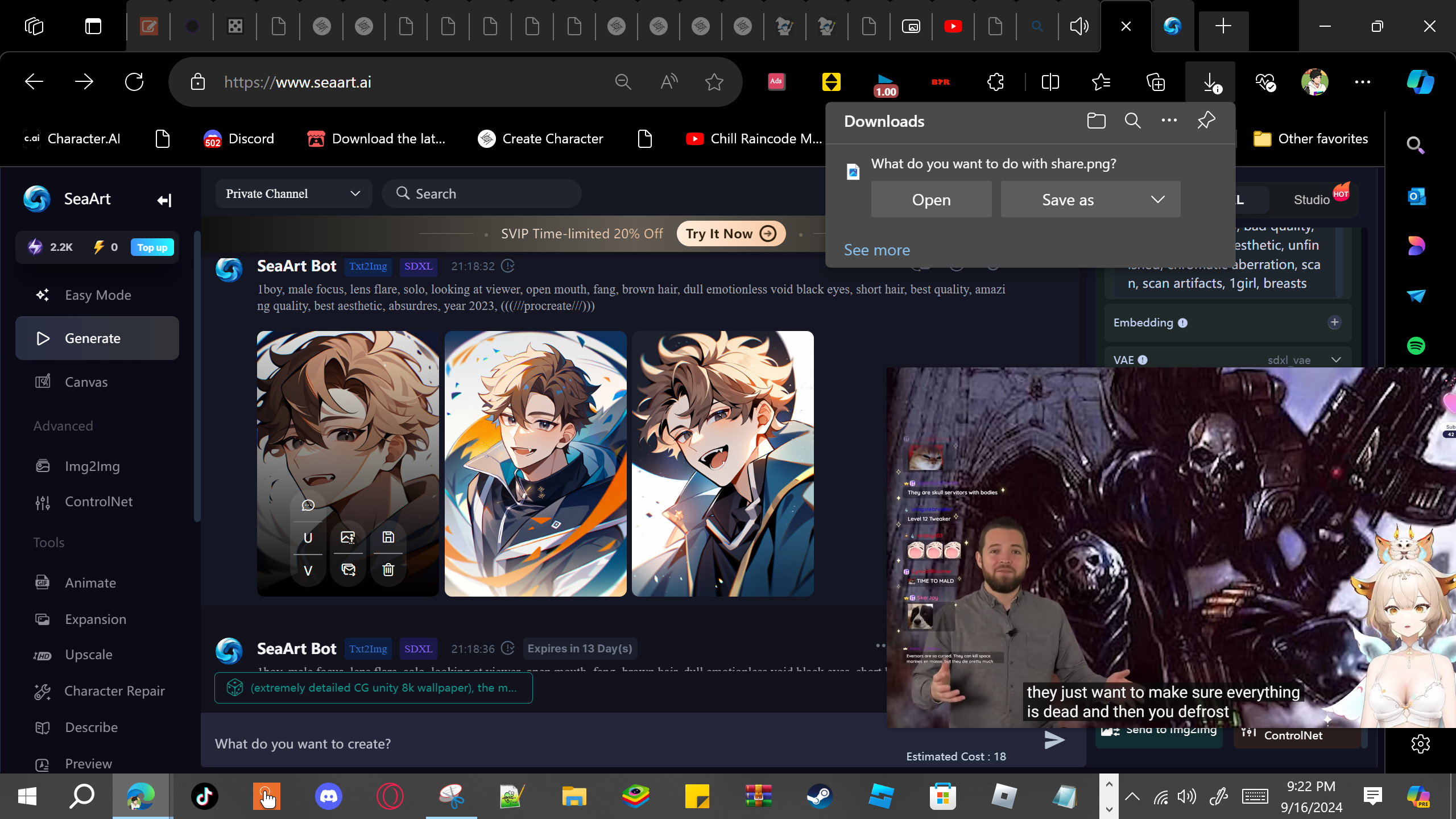Click the SeaArt logo in the sidebar

[37, 199]
